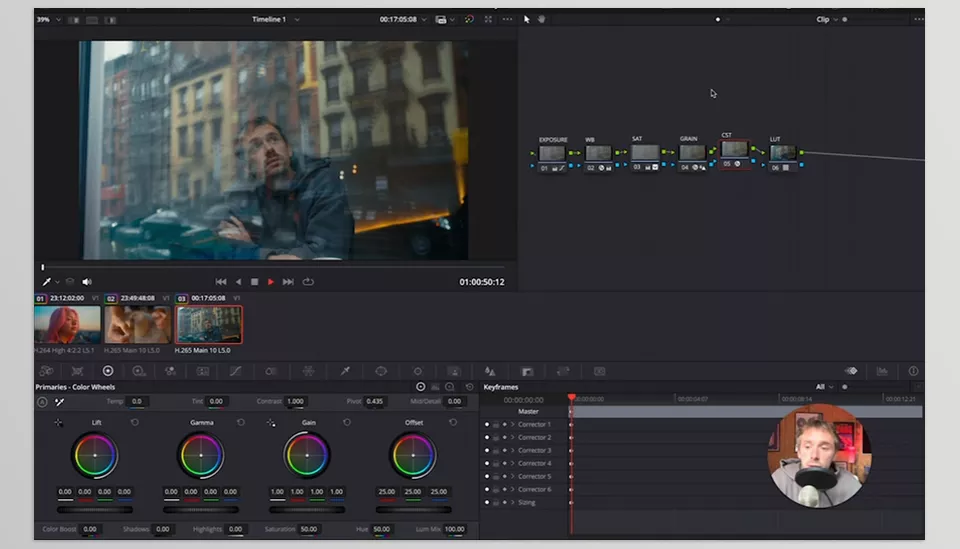Open the HDR color wheels palette
960x549 pixels.
pyautogui.click(x=138, y=371)
